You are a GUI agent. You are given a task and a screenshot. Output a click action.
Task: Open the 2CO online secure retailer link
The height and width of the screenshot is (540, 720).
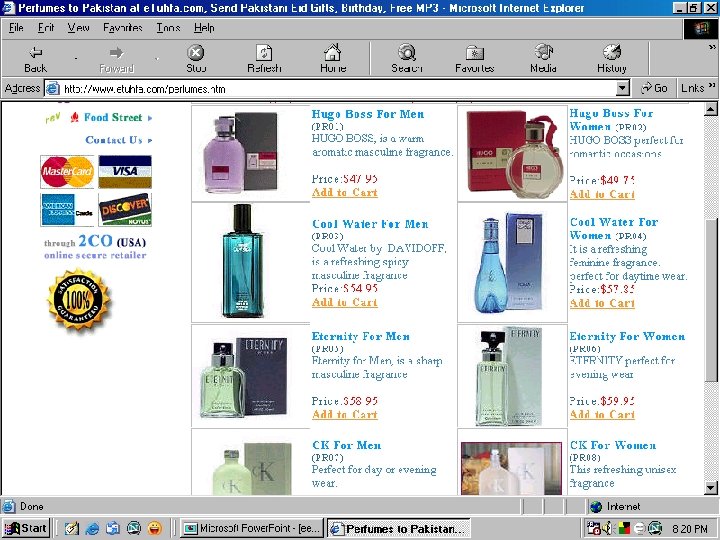[x=95, y=248]
